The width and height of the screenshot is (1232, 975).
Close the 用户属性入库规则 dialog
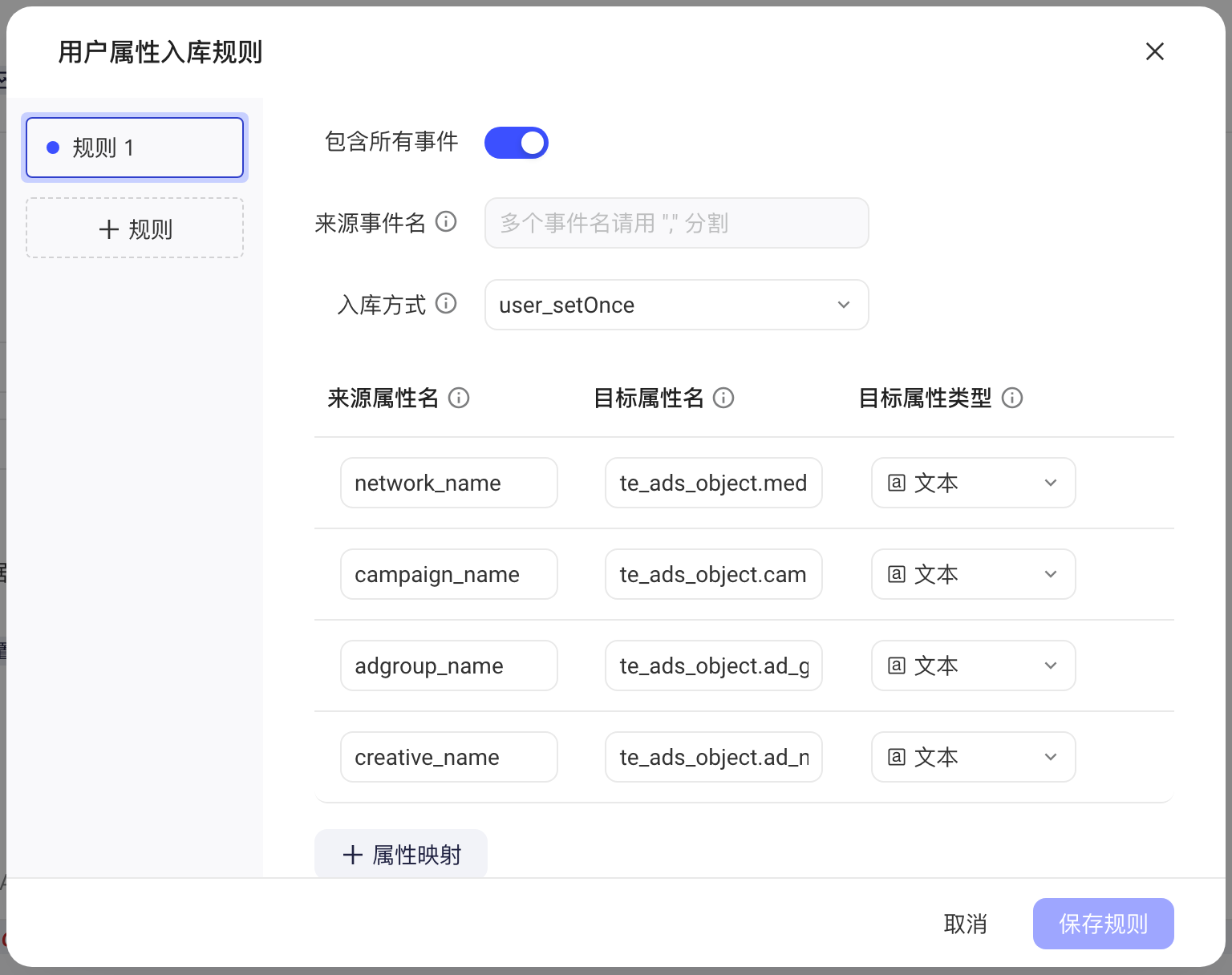(x=1155, y=51)
